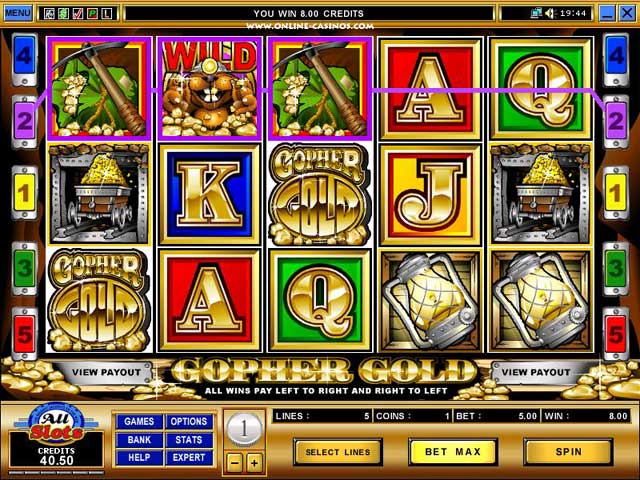
Task: Open the left View Payout panel
Action: coord(106,372)
